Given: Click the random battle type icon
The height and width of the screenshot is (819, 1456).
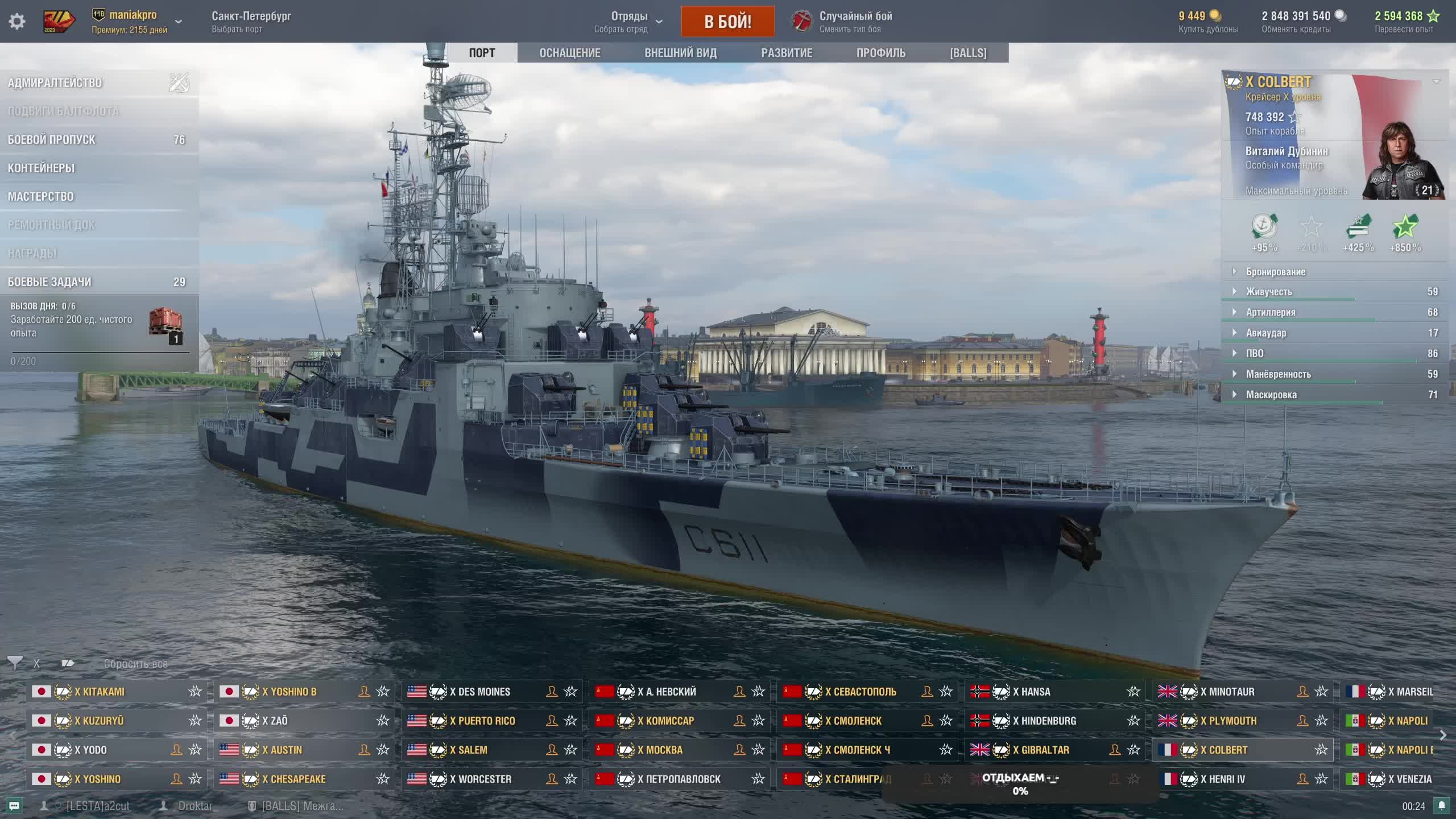Looking at the screenshot, I should tap(802, 22).
